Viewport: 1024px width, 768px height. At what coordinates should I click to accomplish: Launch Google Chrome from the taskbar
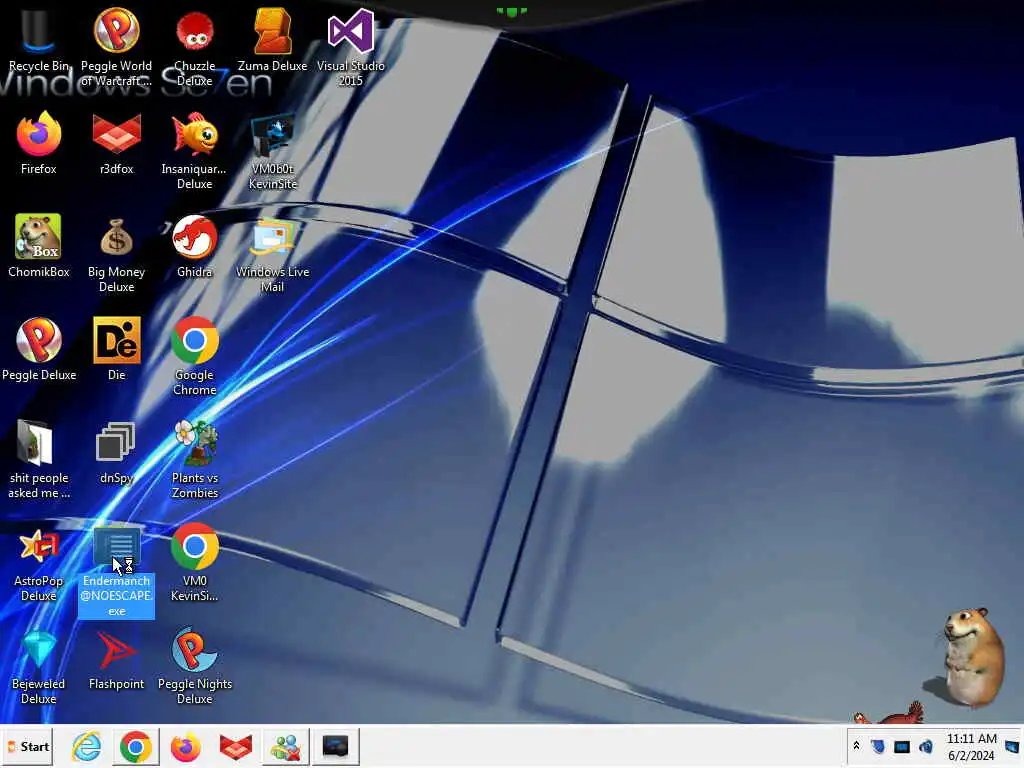[136, 746]
